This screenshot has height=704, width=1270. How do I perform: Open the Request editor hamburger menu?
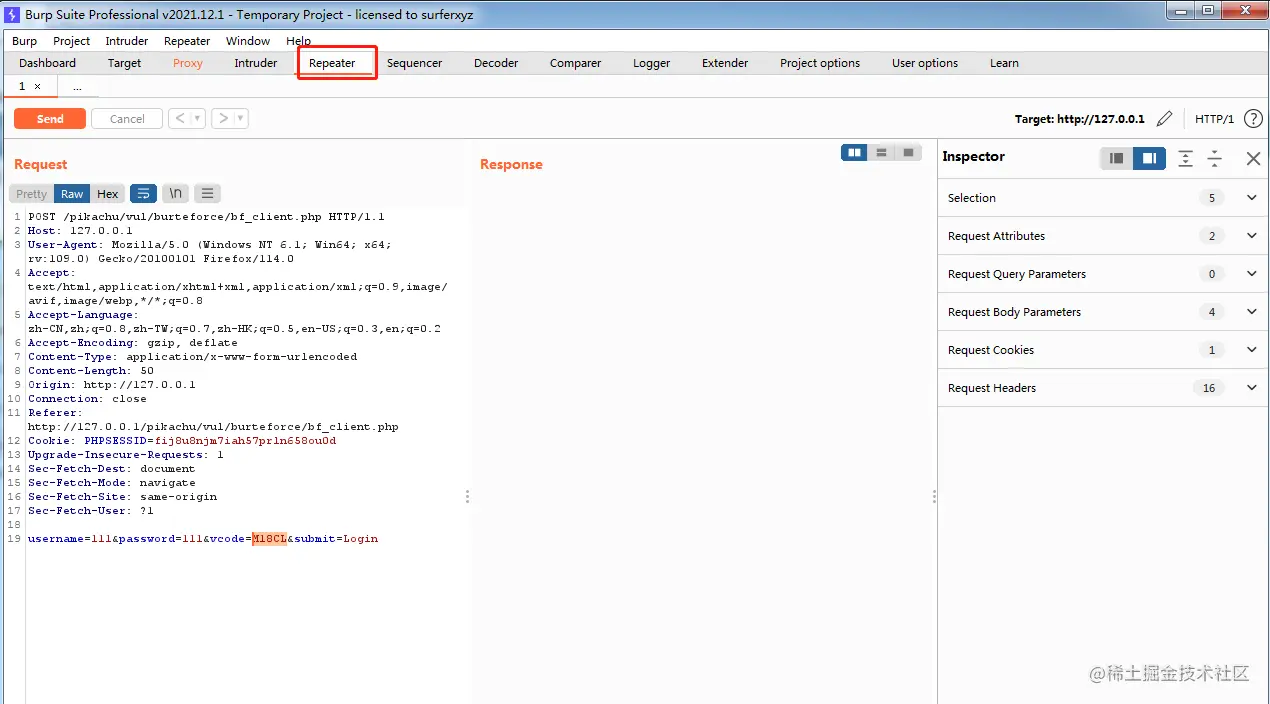pos(207,194)
